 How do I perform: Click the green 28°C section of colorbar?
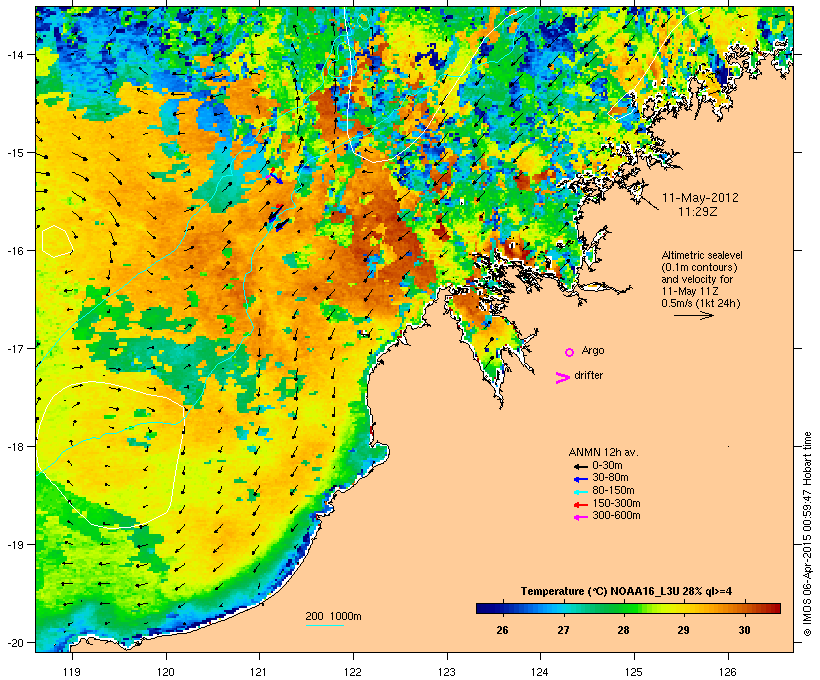tap(623, 608)
